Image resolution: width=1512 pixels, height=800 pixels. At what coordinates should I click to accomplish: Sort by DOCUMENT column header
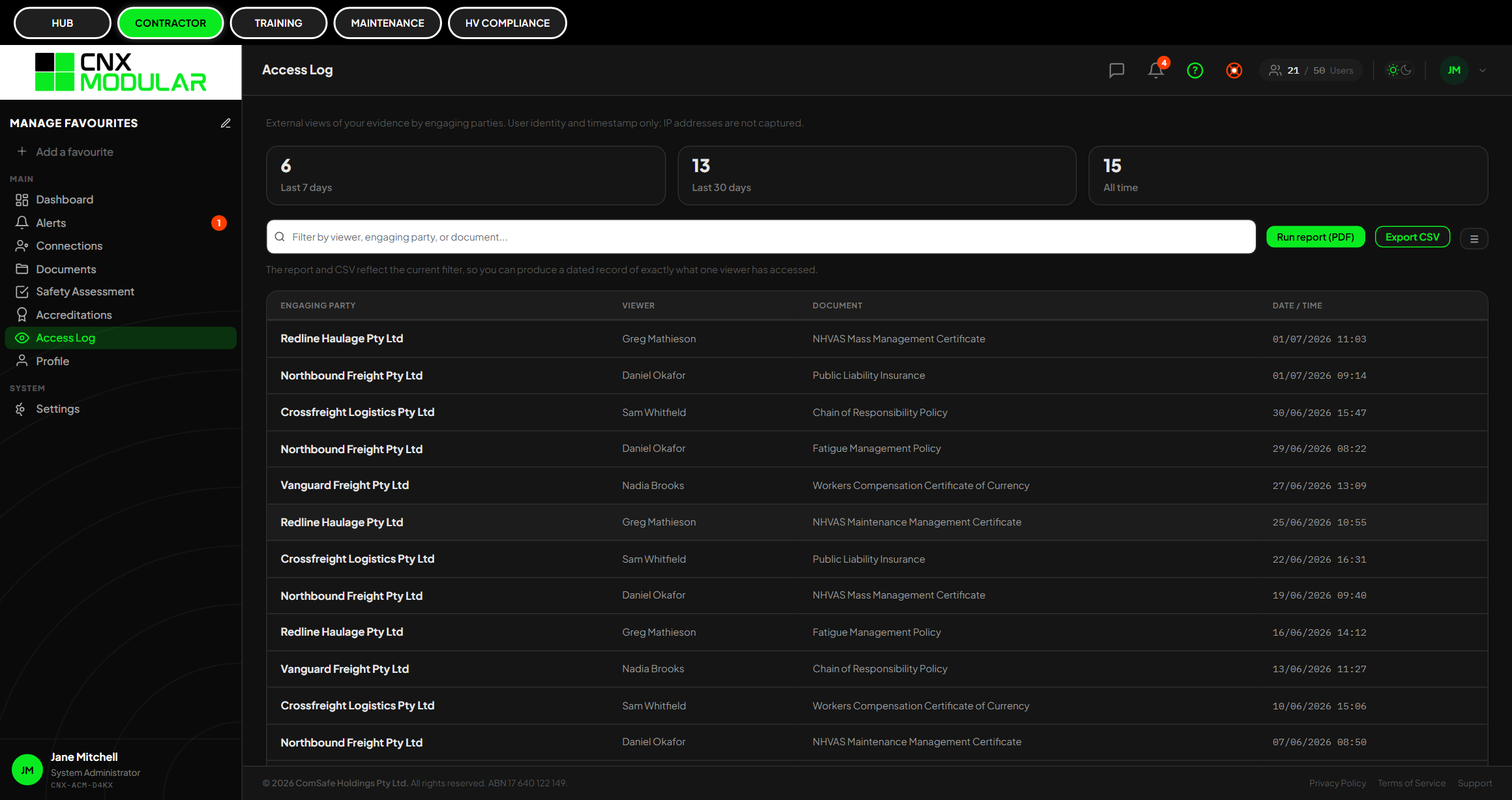click(x=837, y=305)
